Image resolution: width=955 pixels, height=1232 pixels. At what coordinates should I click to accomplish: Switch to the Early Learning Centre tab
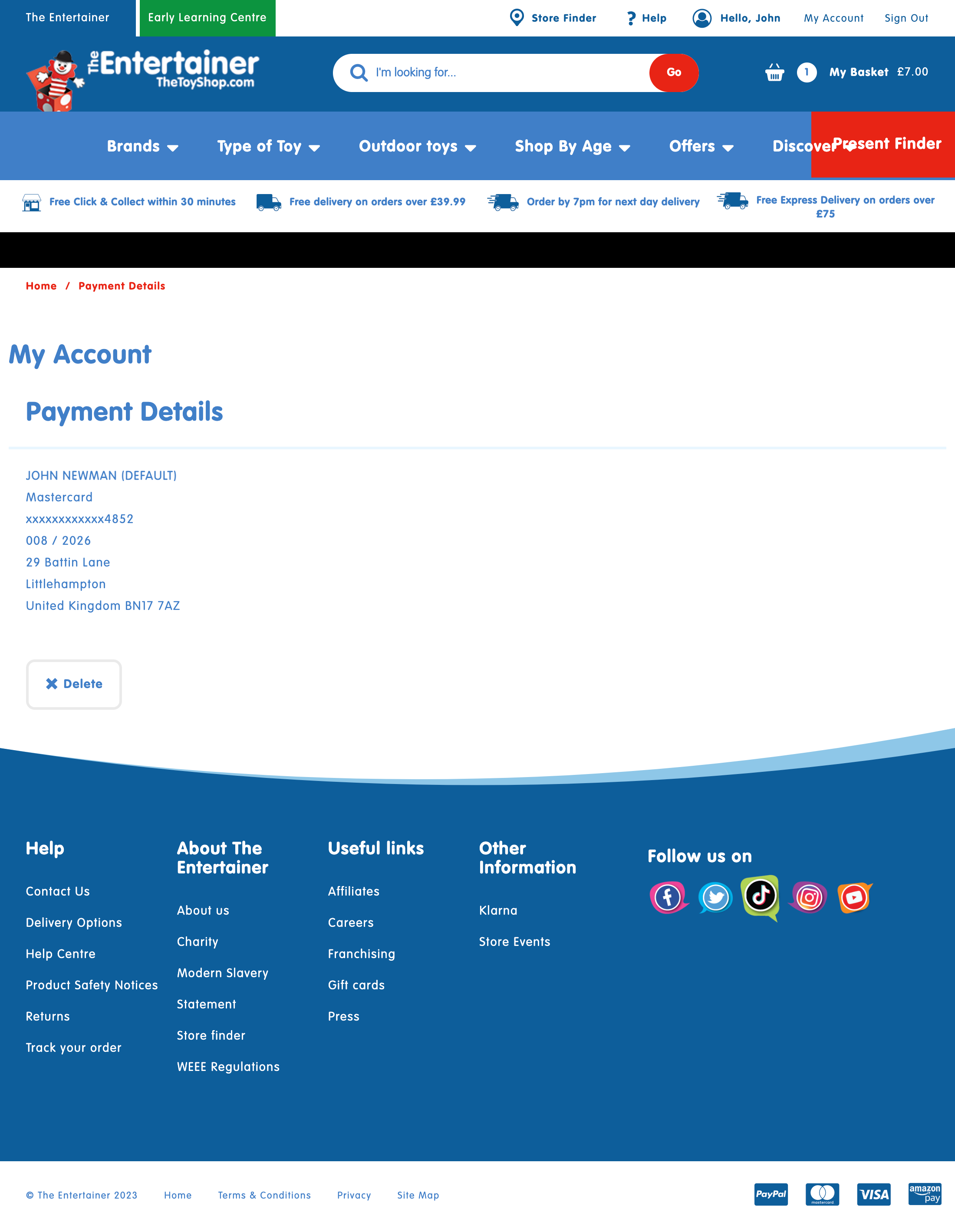tap(207, 17)
